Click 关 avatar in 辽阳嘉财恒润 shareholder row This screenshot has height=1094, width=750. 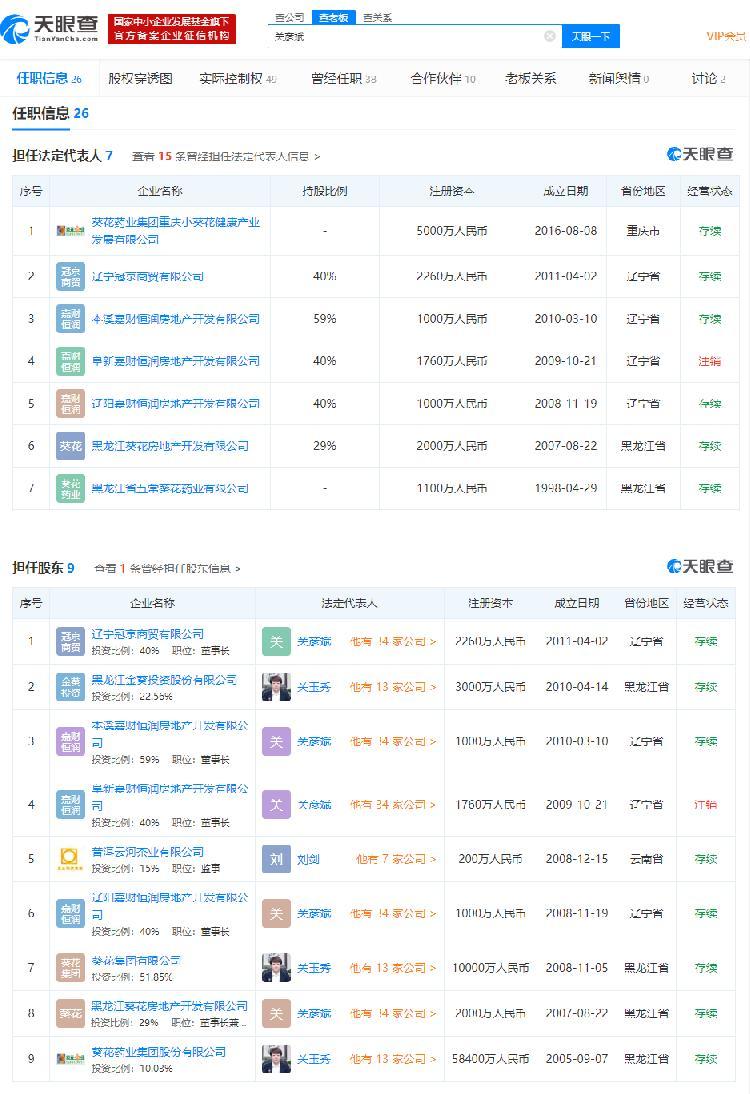tap(276, 913)
